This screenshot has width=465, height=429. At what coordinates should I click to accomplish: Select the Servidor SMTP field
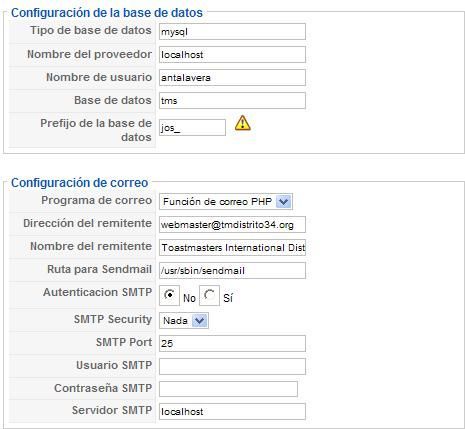pos(232,412)
